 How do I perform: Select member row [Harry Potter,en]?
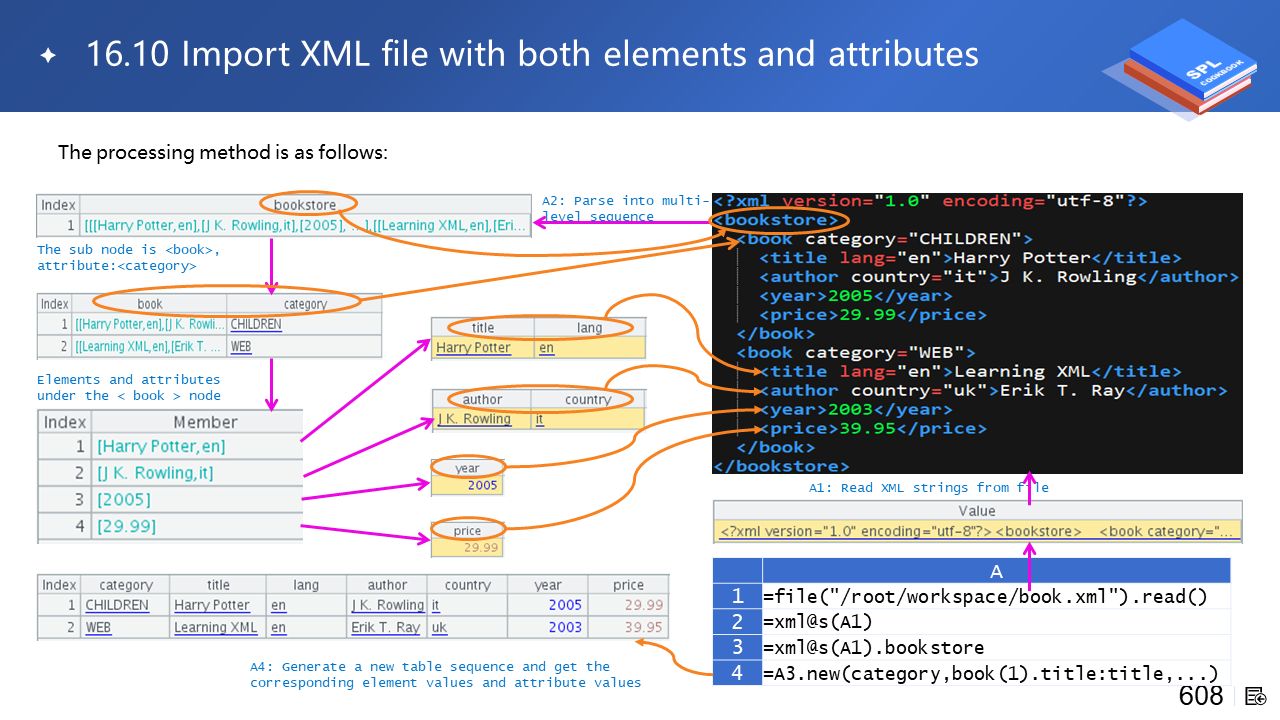[161, 447]
